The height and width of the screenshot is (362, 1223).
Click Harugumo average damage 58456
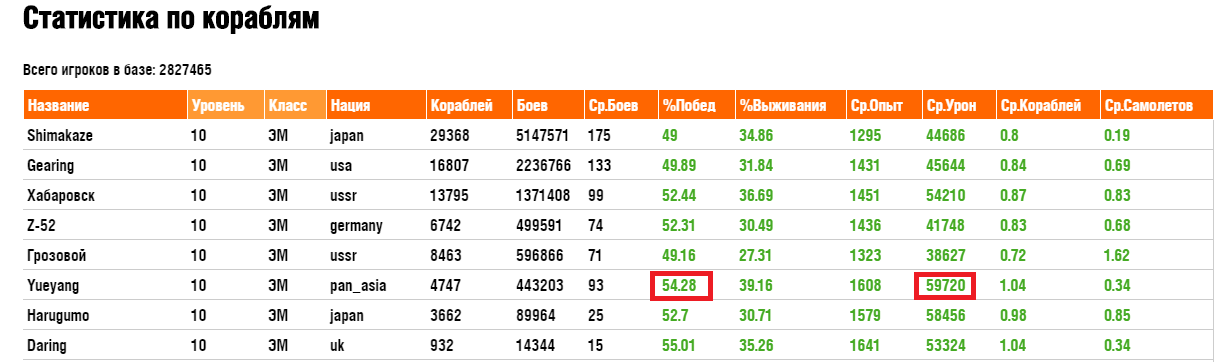coord(946,316)
